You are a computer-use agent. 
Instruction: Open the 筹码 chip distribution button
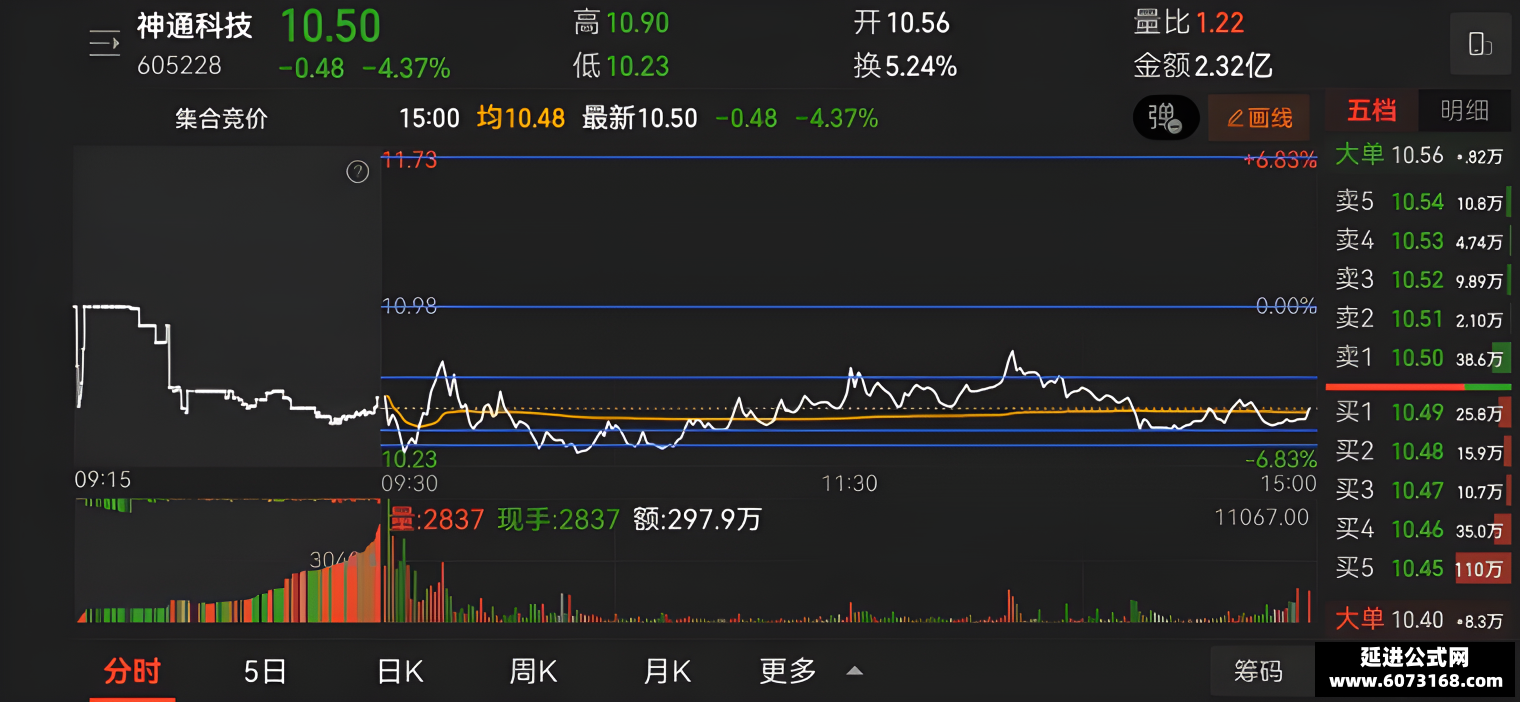1258,671
